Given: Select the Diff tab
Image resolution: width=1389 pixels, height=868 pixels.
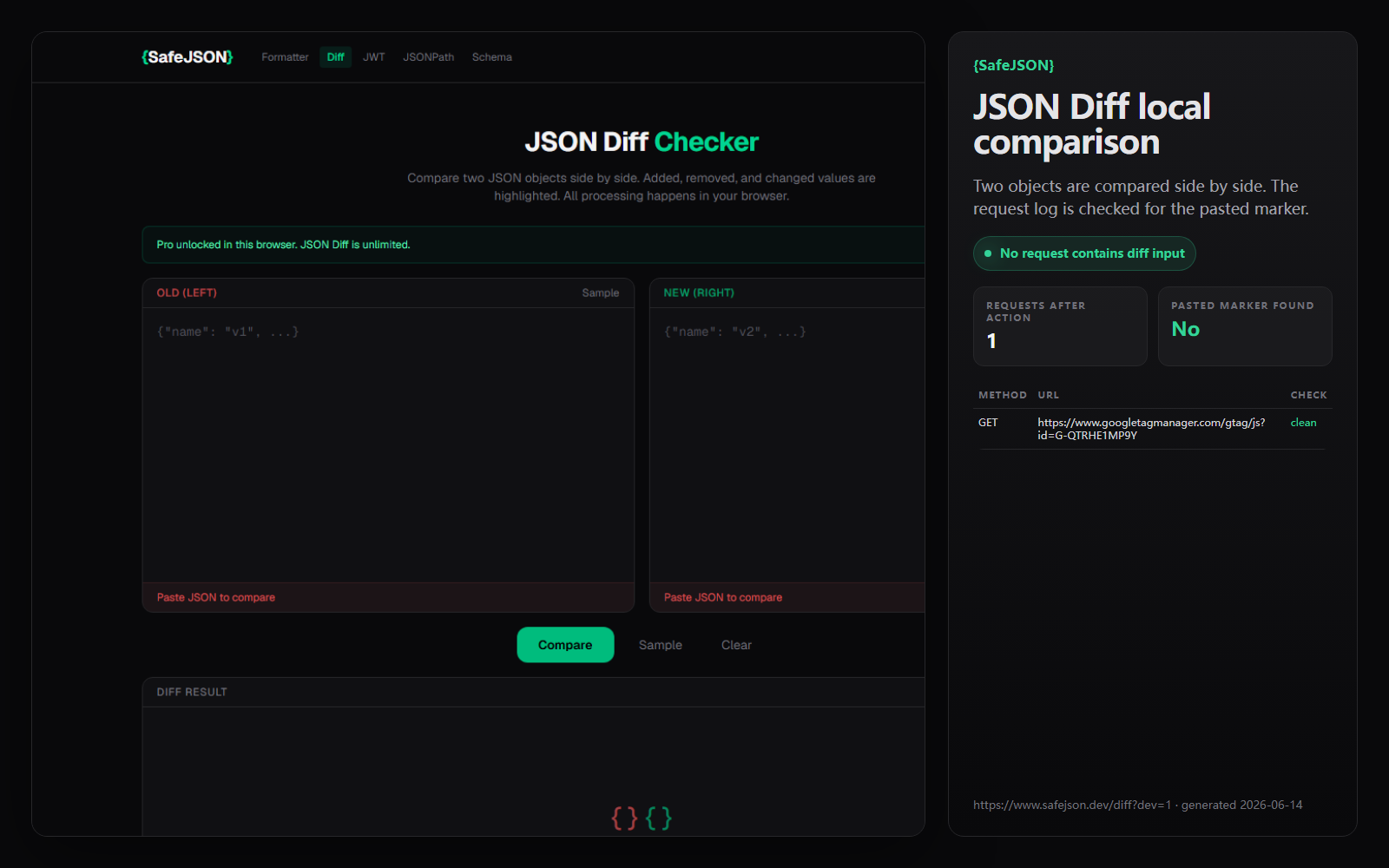Looking at the screenshot, I should [x=335, y=57].
